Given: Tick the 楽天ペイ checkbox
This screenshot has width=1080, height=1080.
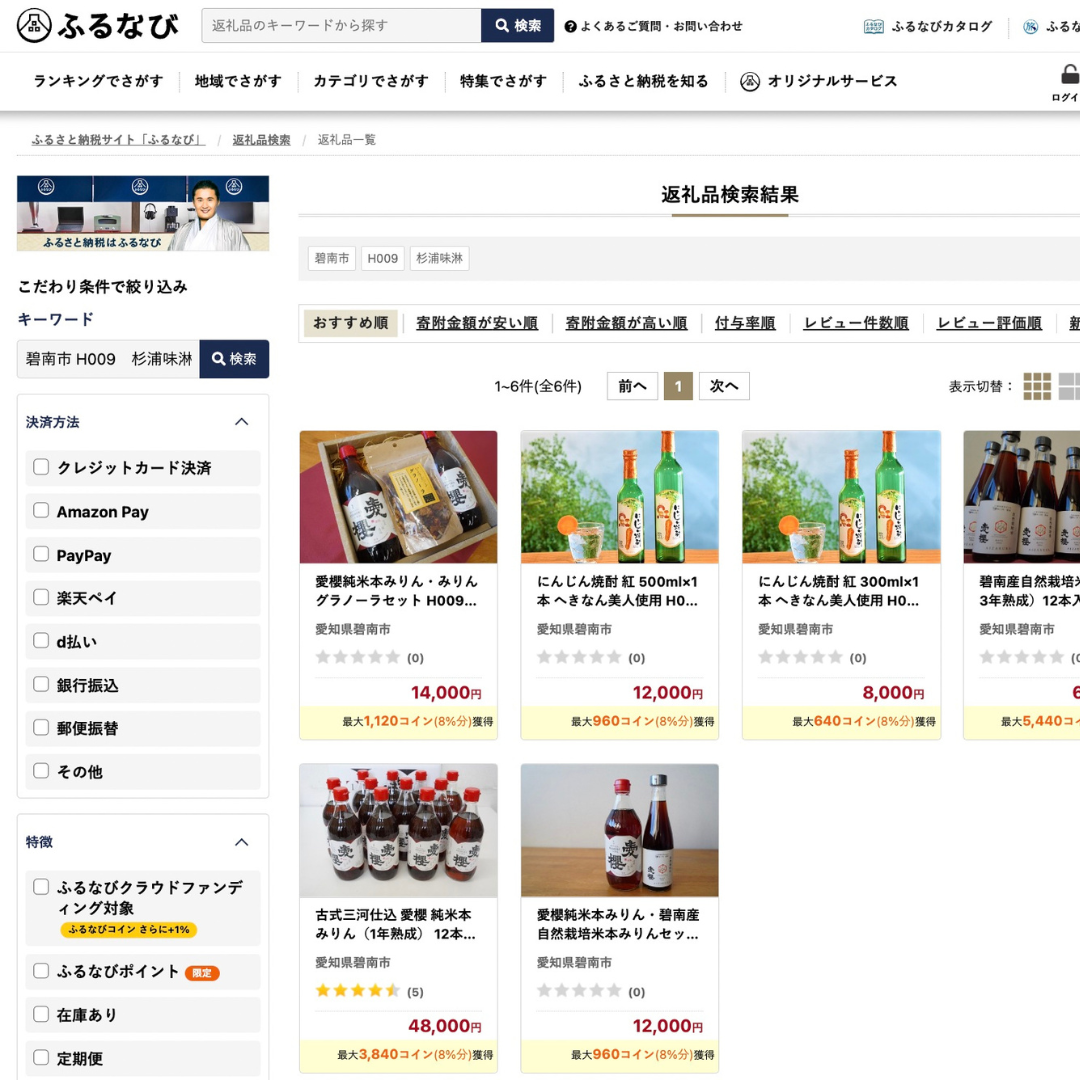Looking at the screenshot, I should pyautogui.click(x=41, y=597).
